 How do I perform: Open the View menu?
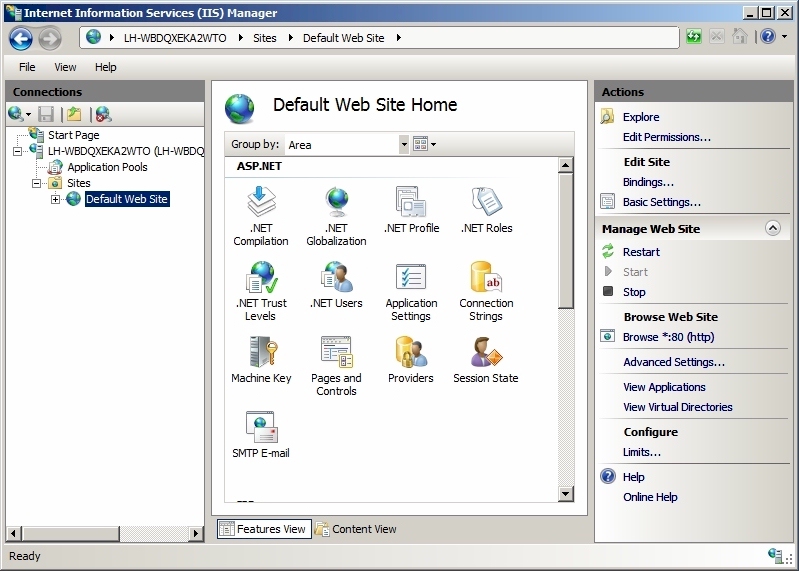(x=65, y=67)
